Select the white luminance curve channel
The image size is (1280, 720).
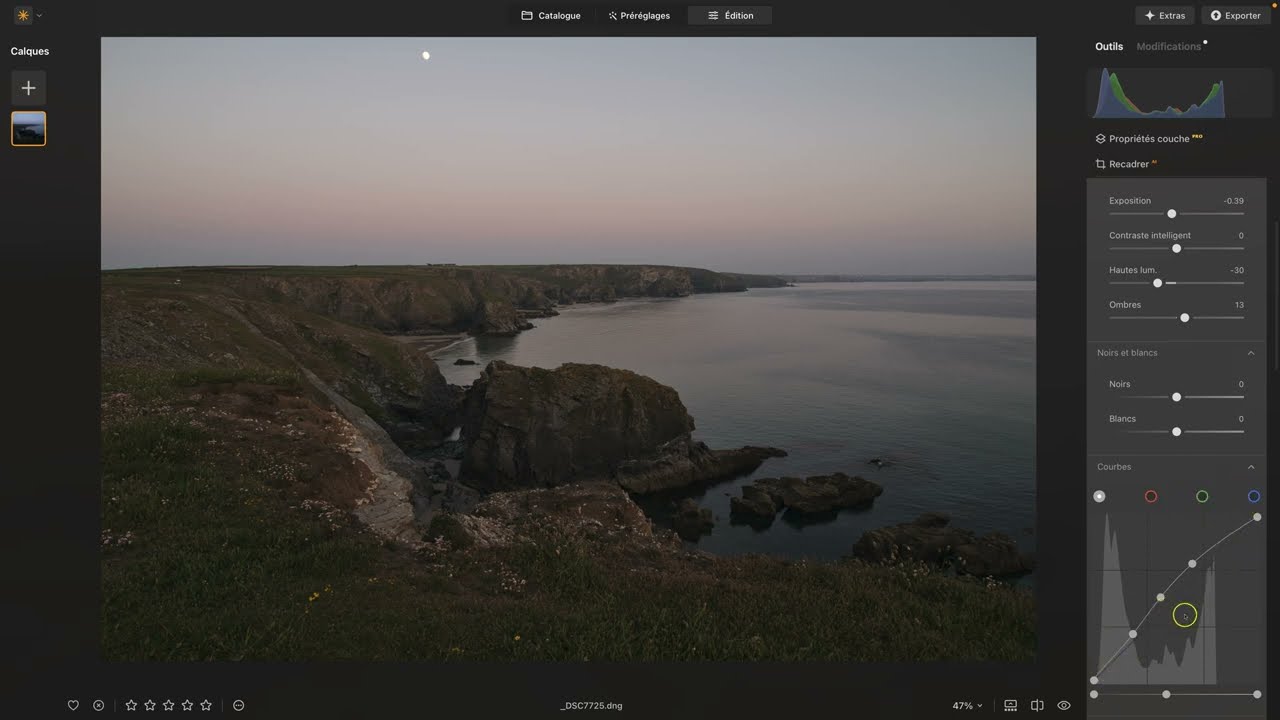[x=1099, y=496]
